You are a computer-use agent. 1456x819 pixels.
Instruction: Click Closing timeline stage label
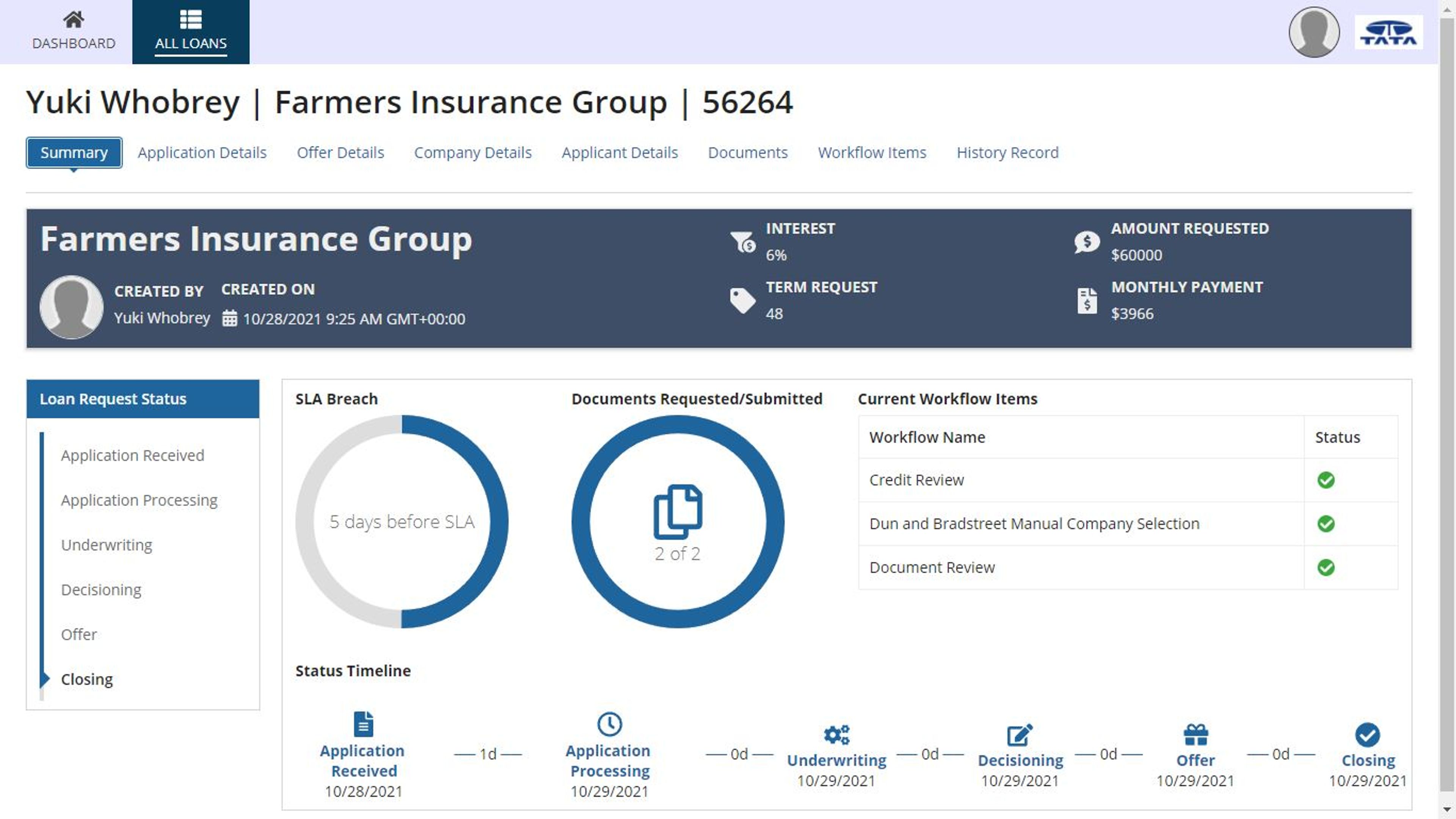1368,760
